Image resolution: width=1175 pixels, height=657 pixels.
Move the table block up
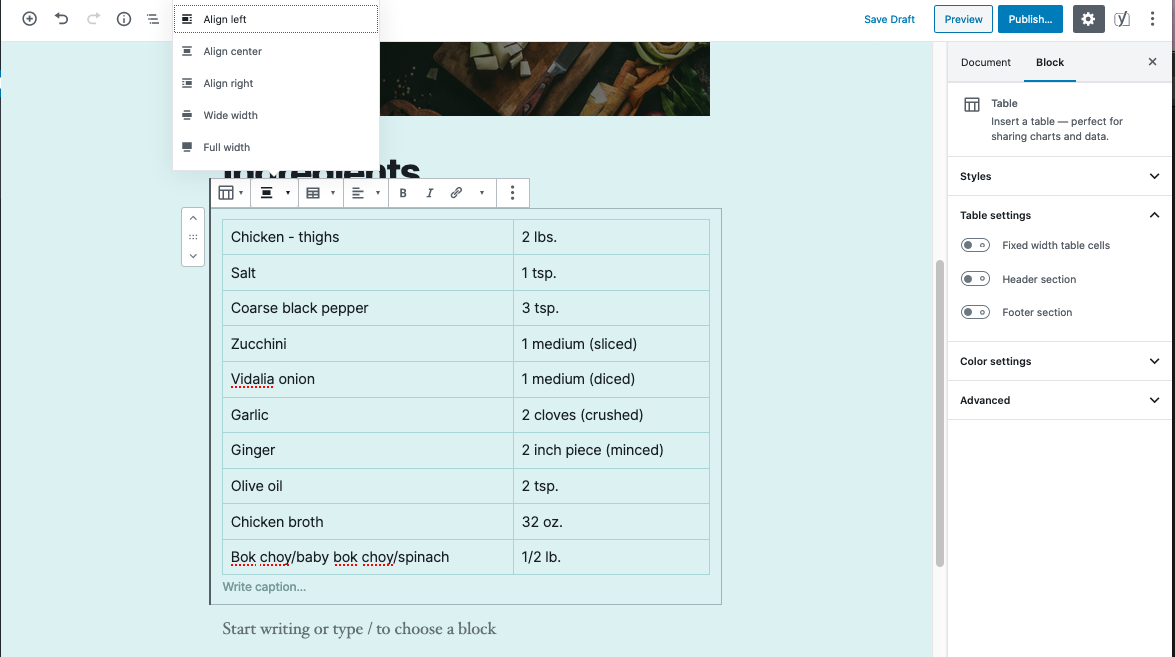(x=193, y=218)
